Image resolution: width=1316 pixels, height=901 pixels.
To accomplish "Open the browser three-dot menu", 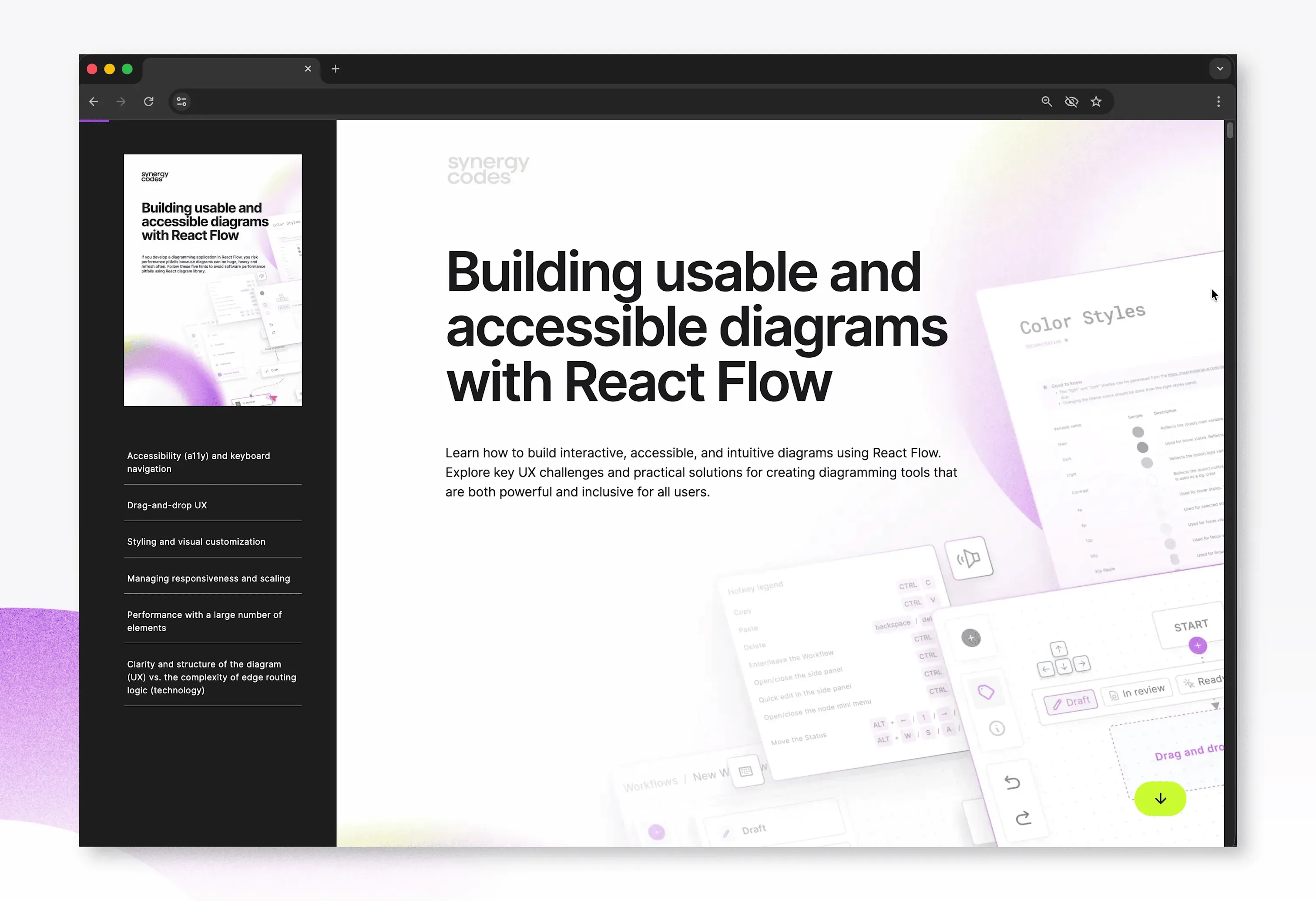I will click(x=1219, y=101).
